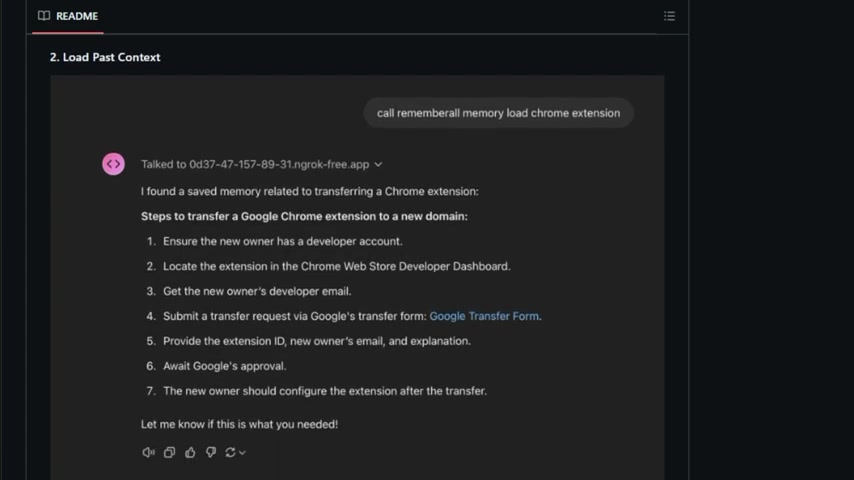The height and width of the screenshot is (480, 854).
Task: Open the README outline list icon
Action: (669, 16)
